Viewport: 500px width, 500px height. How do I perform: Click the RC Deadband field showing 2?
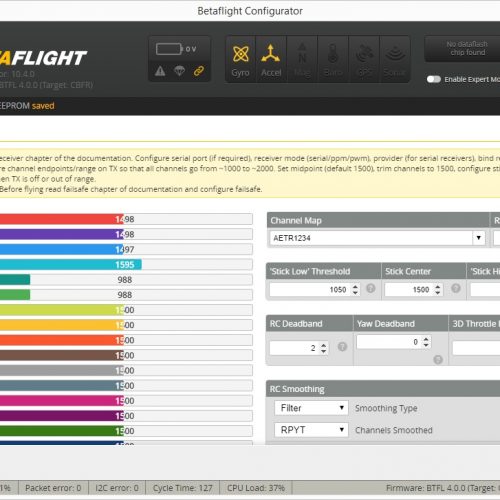pyautogui.click(x=299, y=348)
